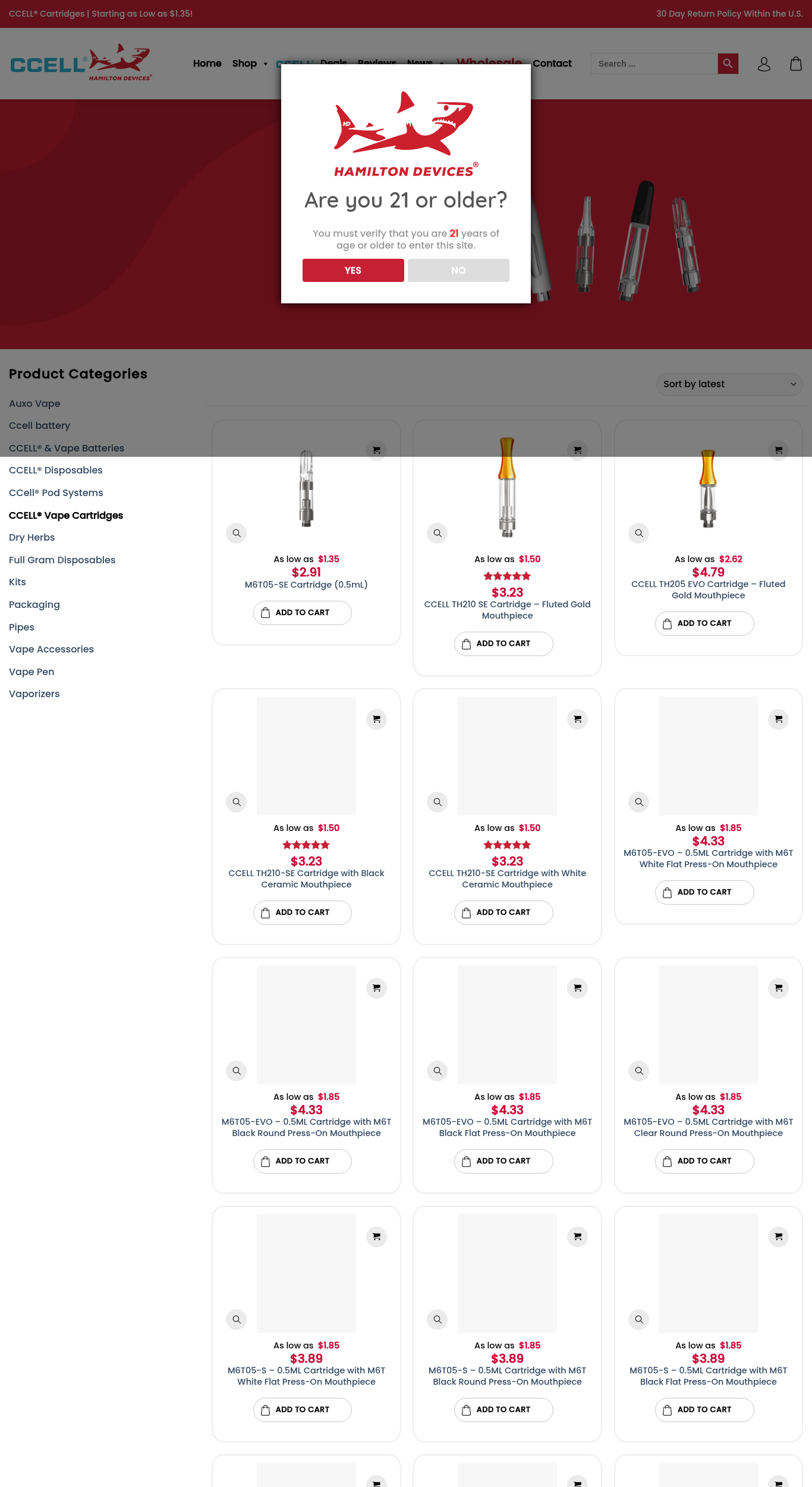Expand the News menu arrow
This screenshot has height=1487, width=812.
point(441,64)
